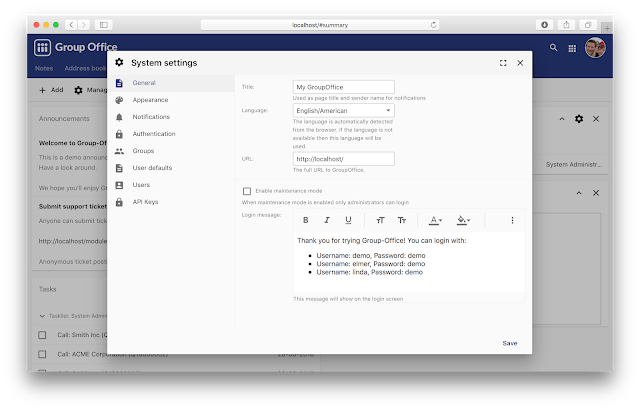Close the first right-side portlet
This screenshot has width=640, height=410.
(596, 119)
